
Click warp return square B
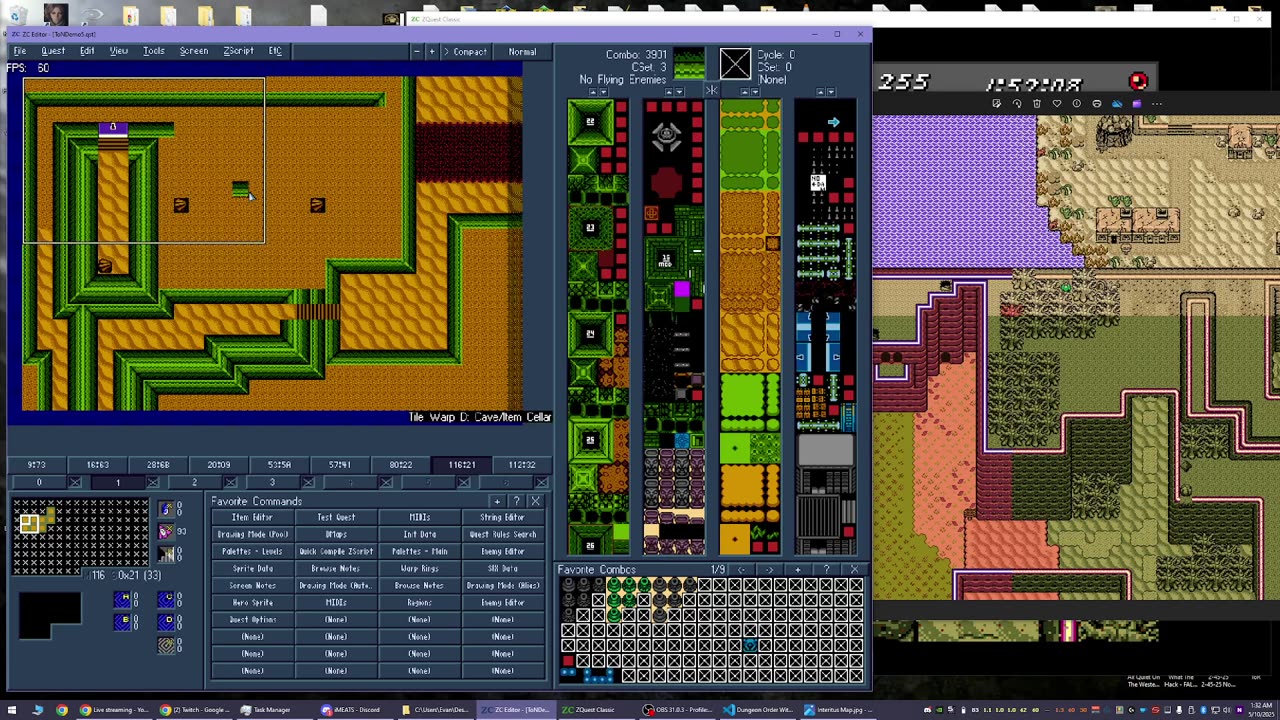coord(122,622)
